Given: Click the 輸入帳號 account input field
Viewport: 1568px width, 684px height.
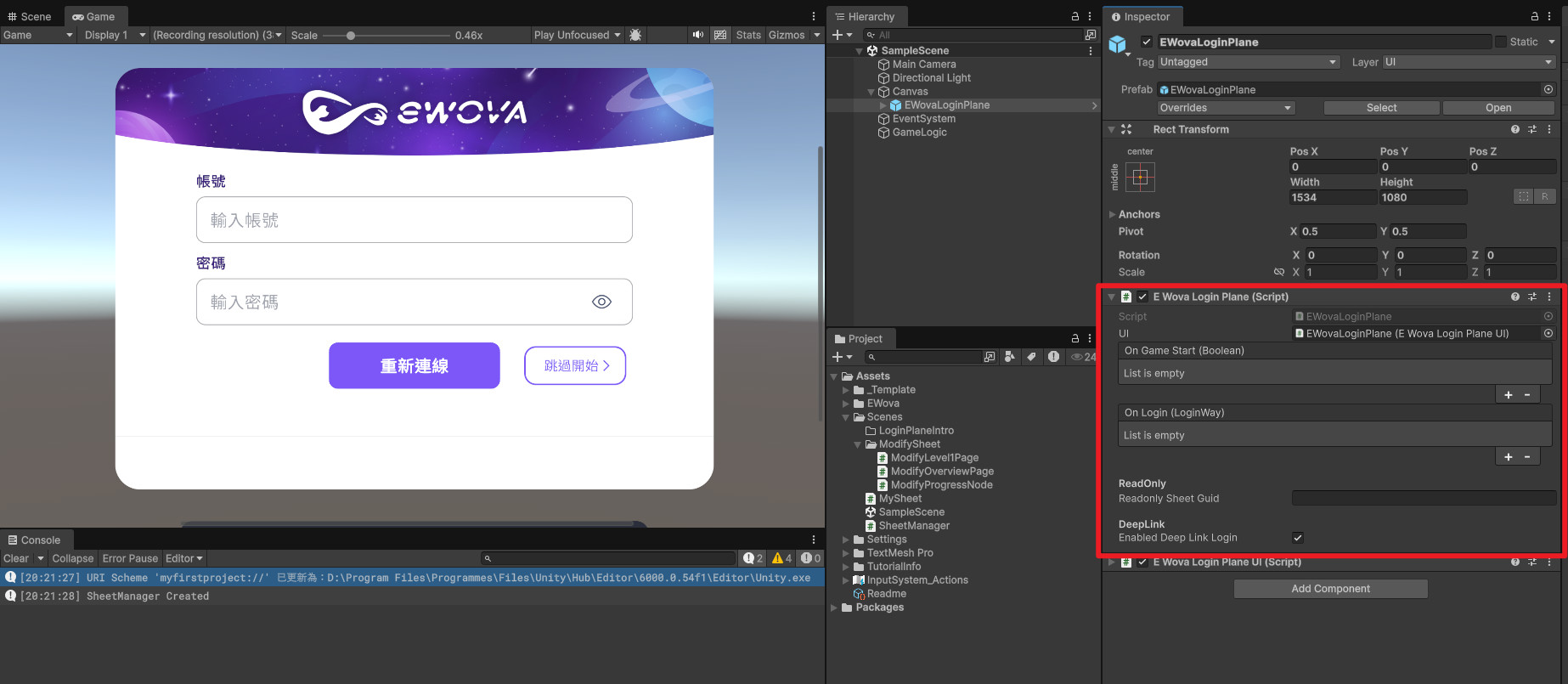Looking at the screenshot, I should [x=415, y=220].
